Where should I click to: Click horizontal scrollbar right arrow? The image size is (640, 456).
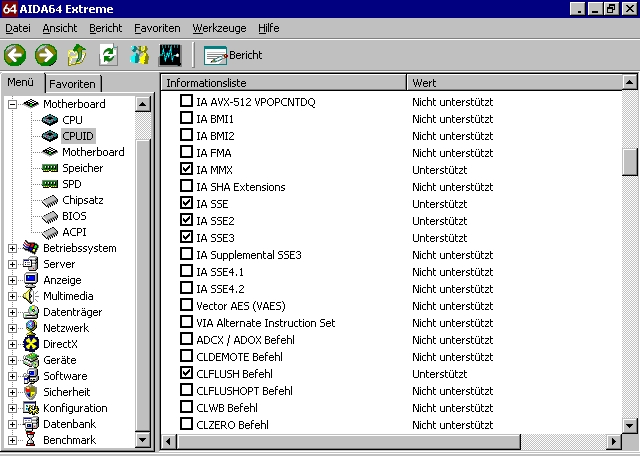pos(614,442)
